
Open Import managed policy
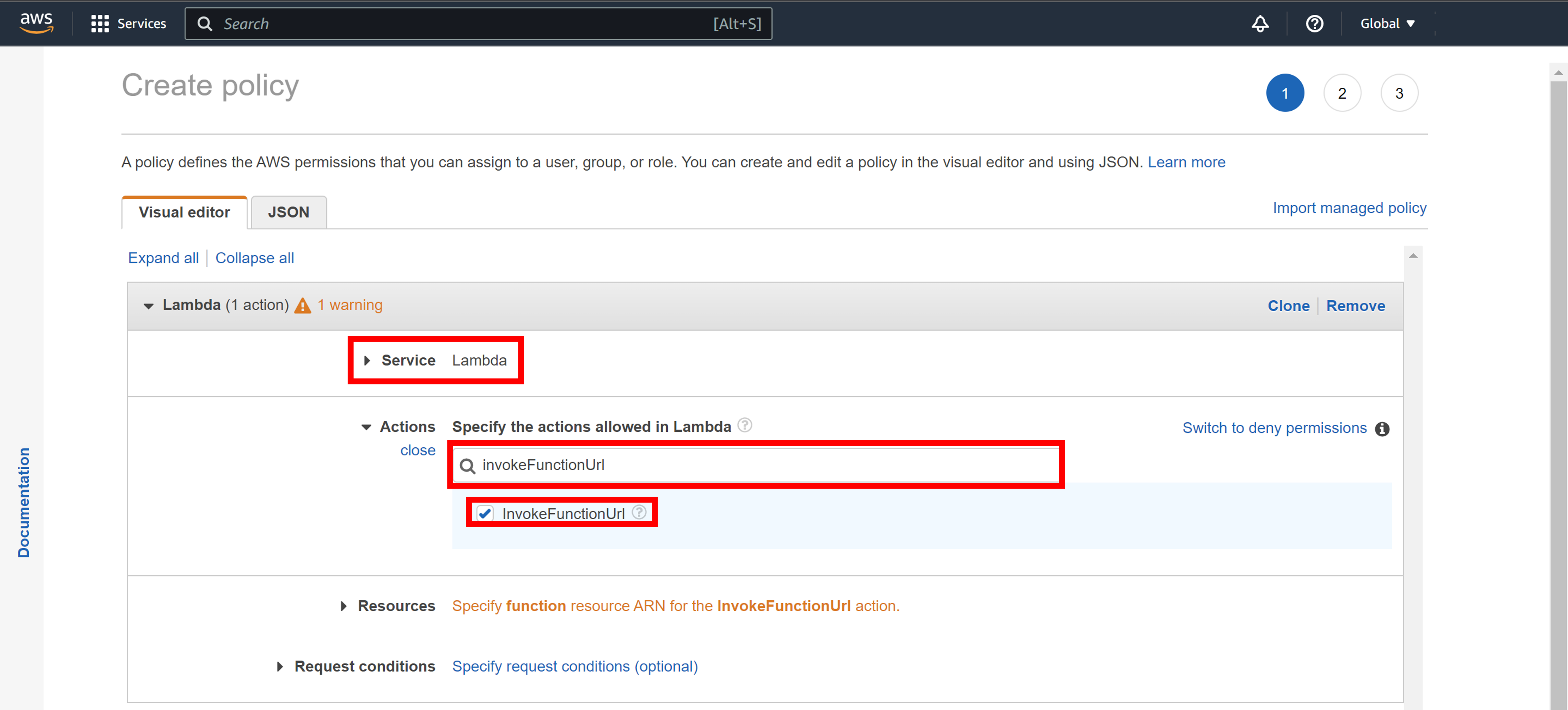point(1349,207)
